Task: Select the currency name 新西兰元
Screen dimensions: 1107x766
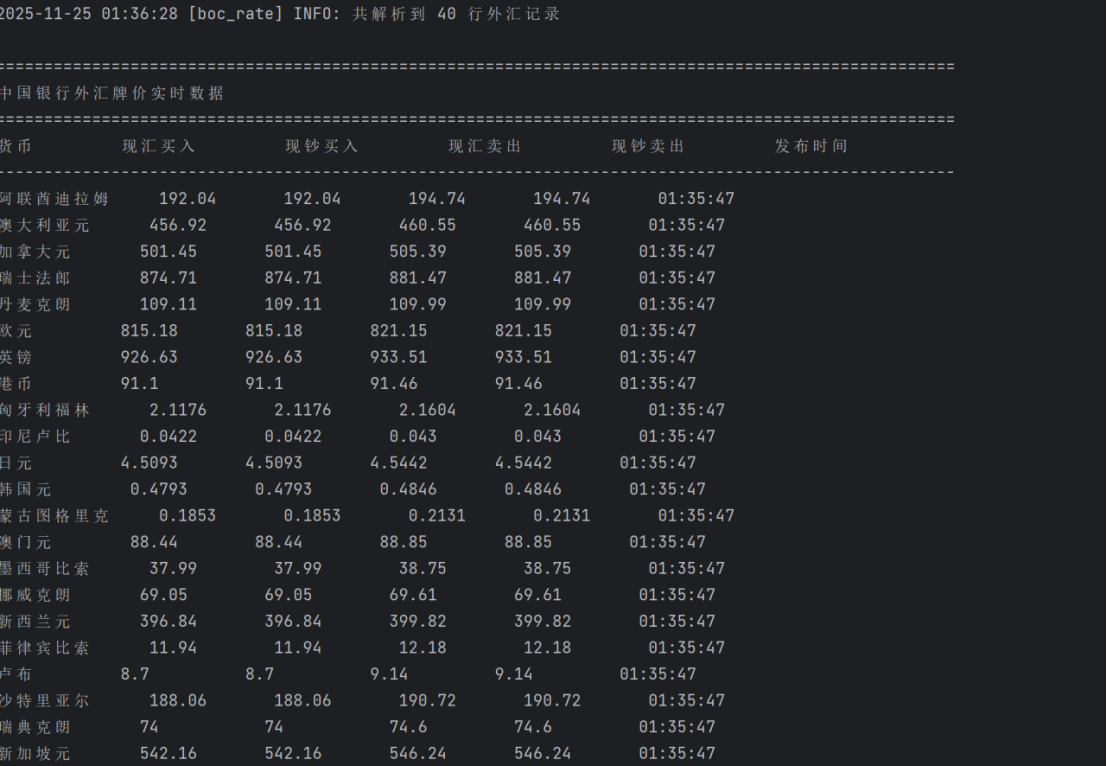Action: click(35, 621)
